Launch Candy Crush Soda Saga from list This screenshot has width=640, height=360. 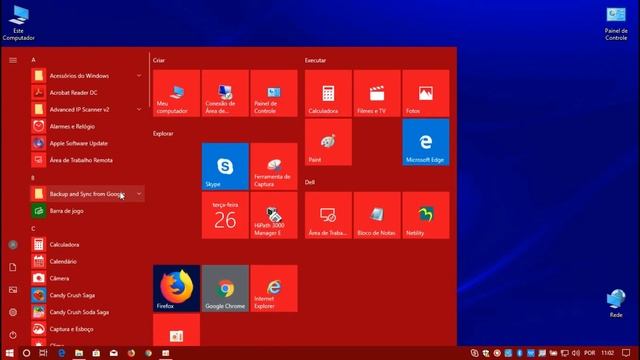(x=87, y=312)
